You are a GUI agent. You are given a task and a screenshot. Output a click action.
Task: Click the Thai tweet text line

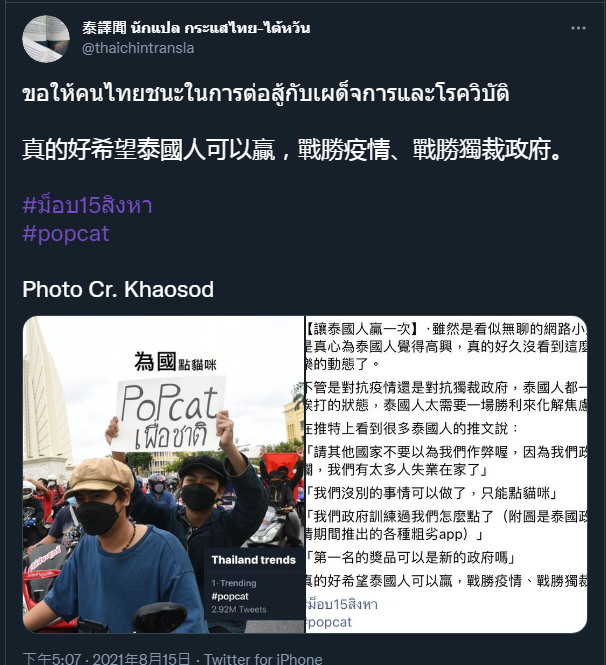point(266,93)
